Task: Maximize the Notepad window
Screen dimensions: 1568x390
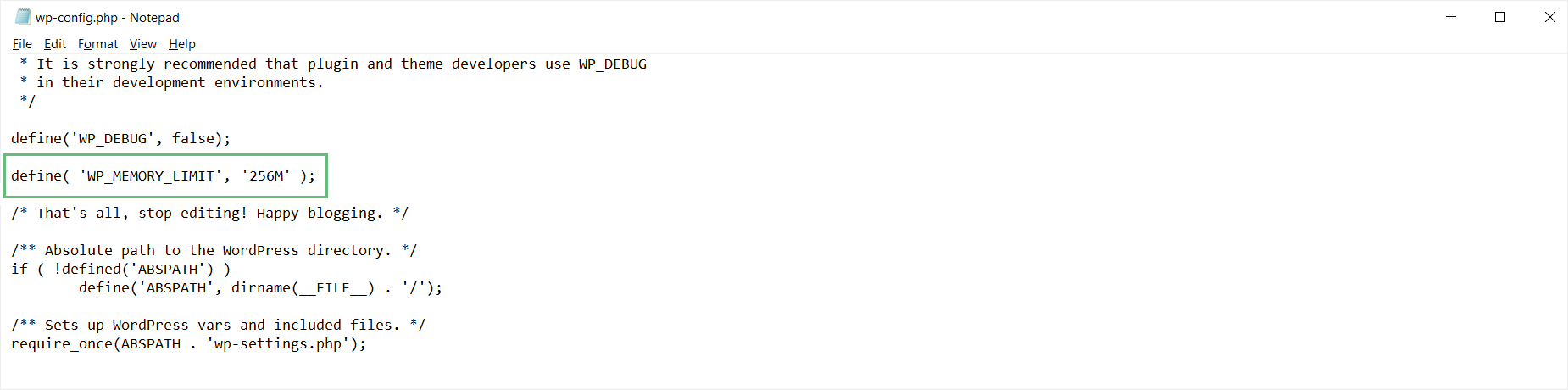Action: (x=1500, y=17)
